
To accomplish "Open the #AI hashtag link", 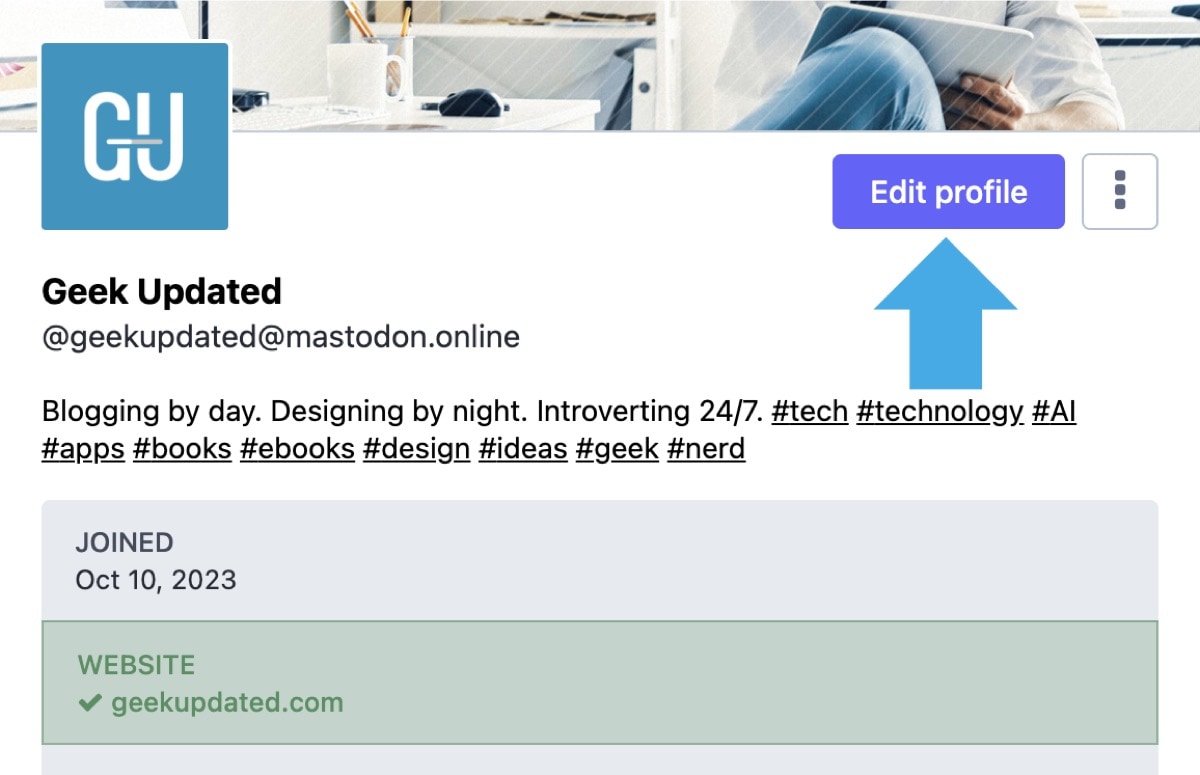I will 1054,411.
